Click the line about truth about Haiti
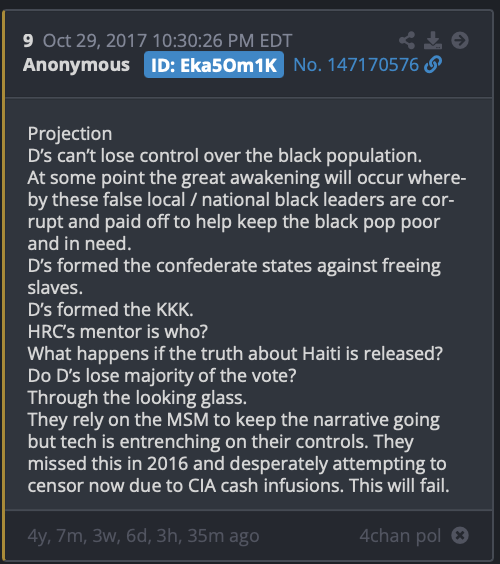 click(235, 354)
